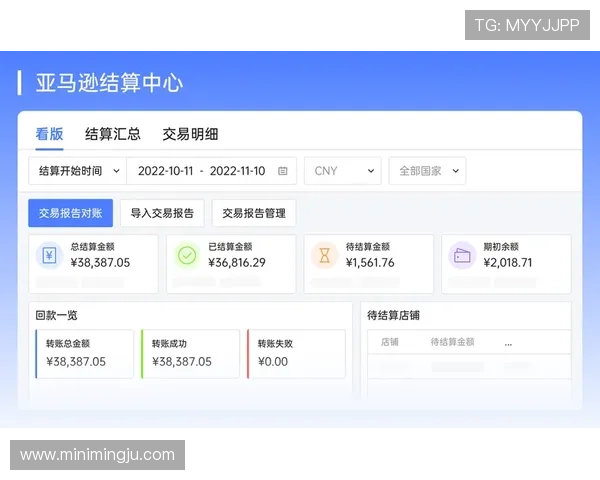This screenshot has width=600, height=480.
Task: Select the ¥2,018.71 期初余额 value
Action: click(x=508, y=263)
